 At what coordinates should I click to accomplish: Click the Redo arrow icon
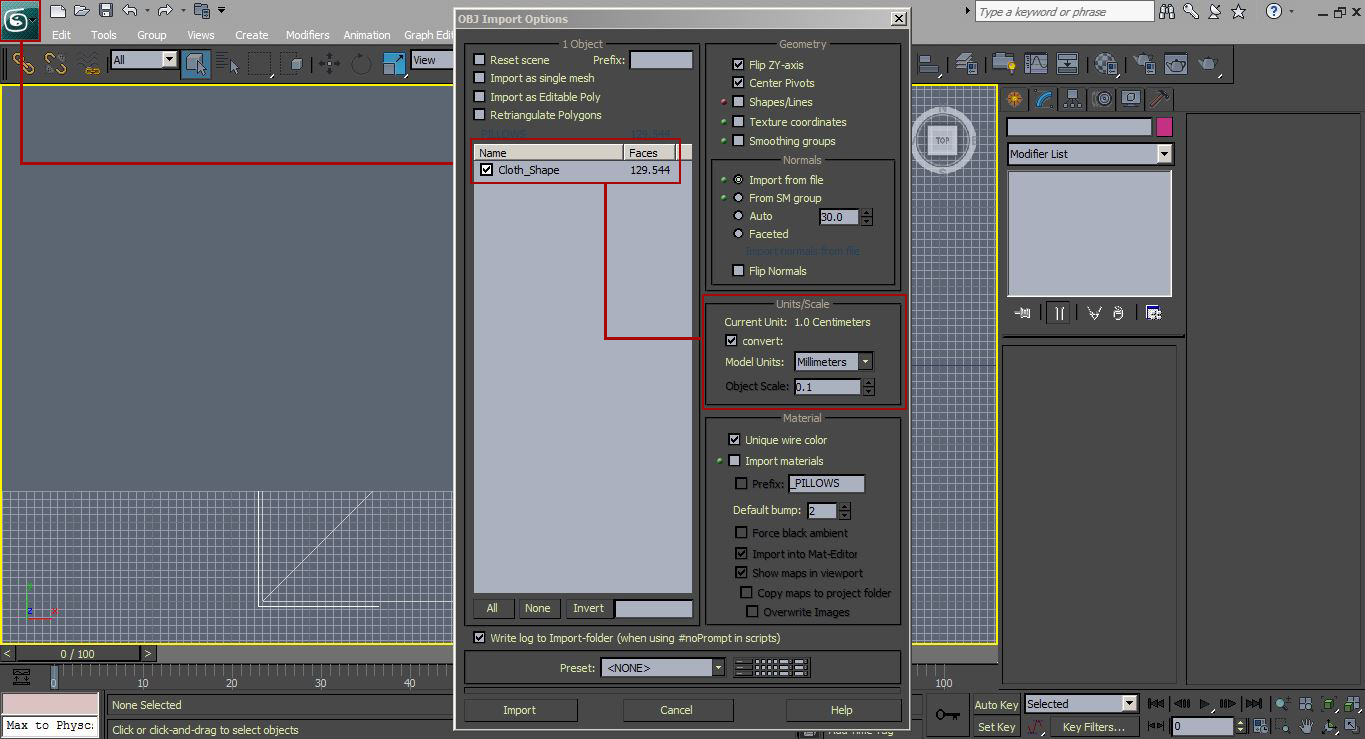pyautogui.click(x=164, y=11)
